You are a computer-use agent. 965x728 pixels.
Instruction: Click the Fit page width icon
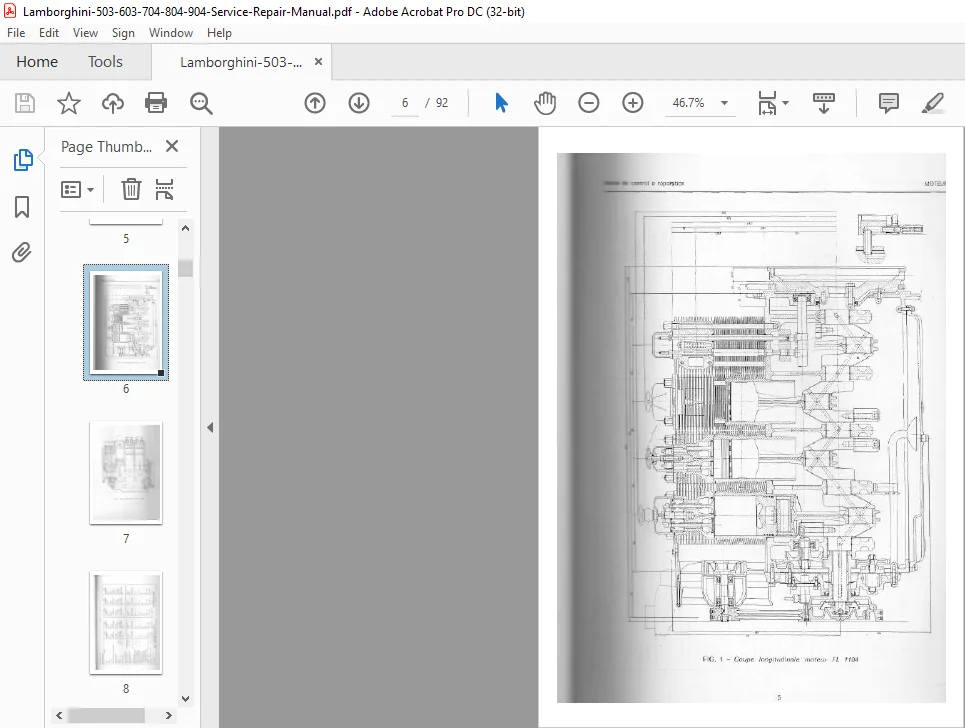click(x=767, y=103)
